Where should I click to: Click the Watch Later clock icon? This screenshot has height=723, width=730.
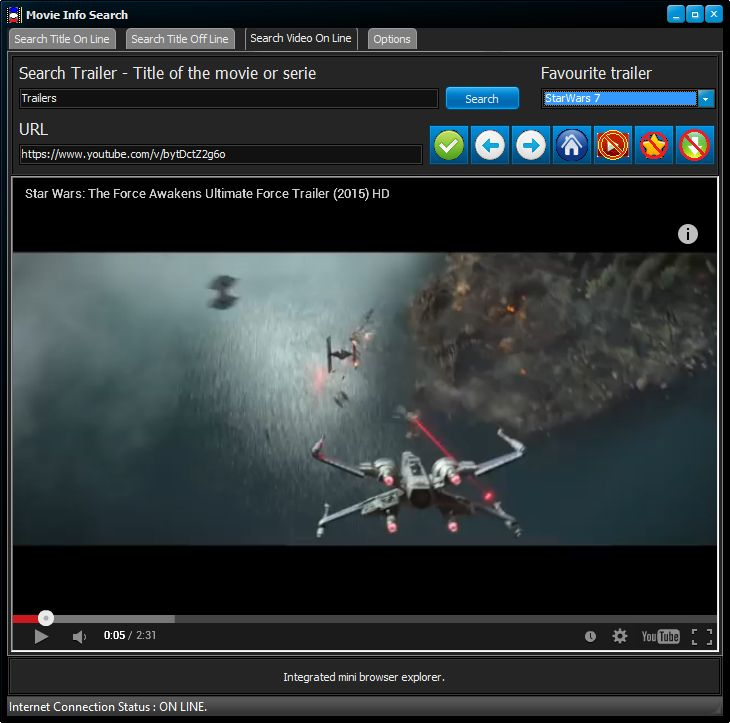pos(590,636)
